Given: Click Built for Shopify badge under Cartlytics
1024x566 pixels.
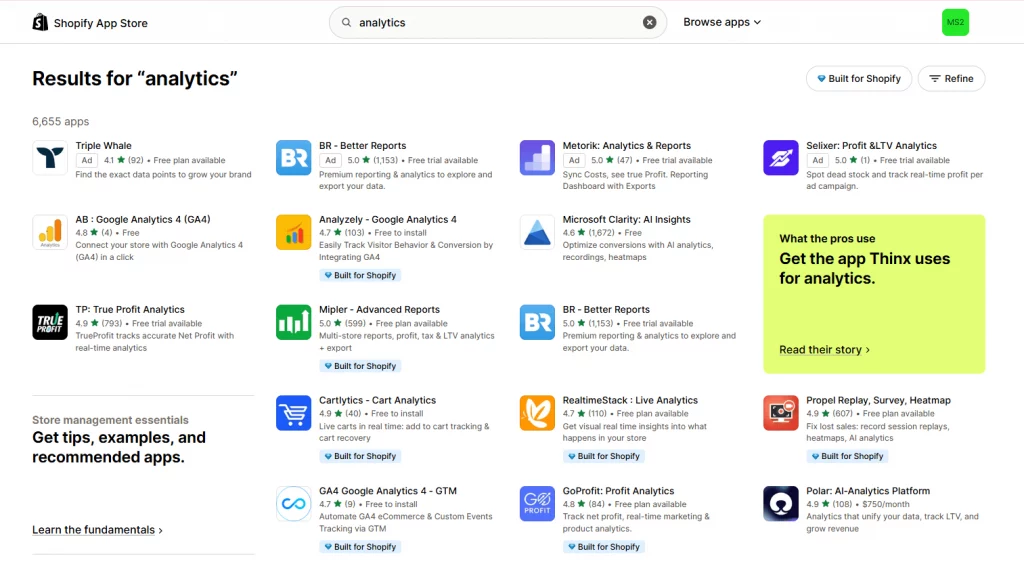Looking at the screenshot, I should (360, 456).
